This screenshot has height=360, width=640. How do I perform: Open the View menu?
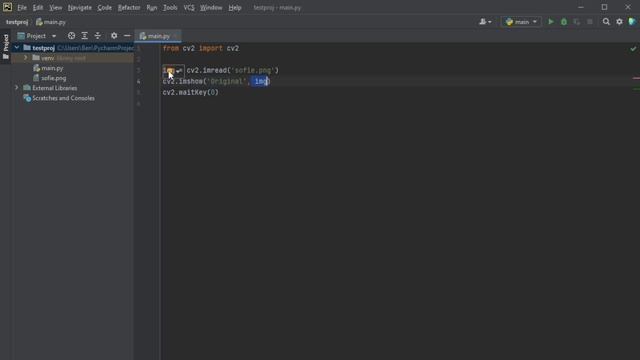click(56, 7)
